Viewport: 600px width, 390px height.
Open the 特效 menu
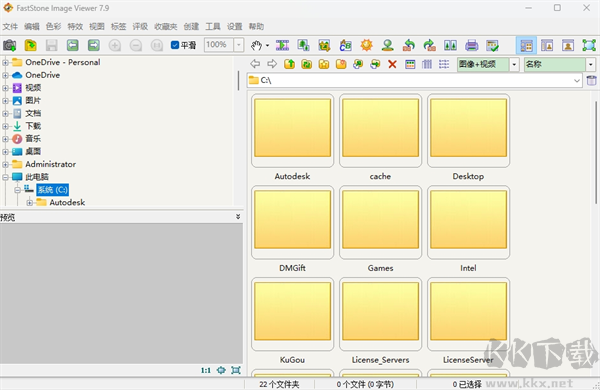click(x=75, y=26)
